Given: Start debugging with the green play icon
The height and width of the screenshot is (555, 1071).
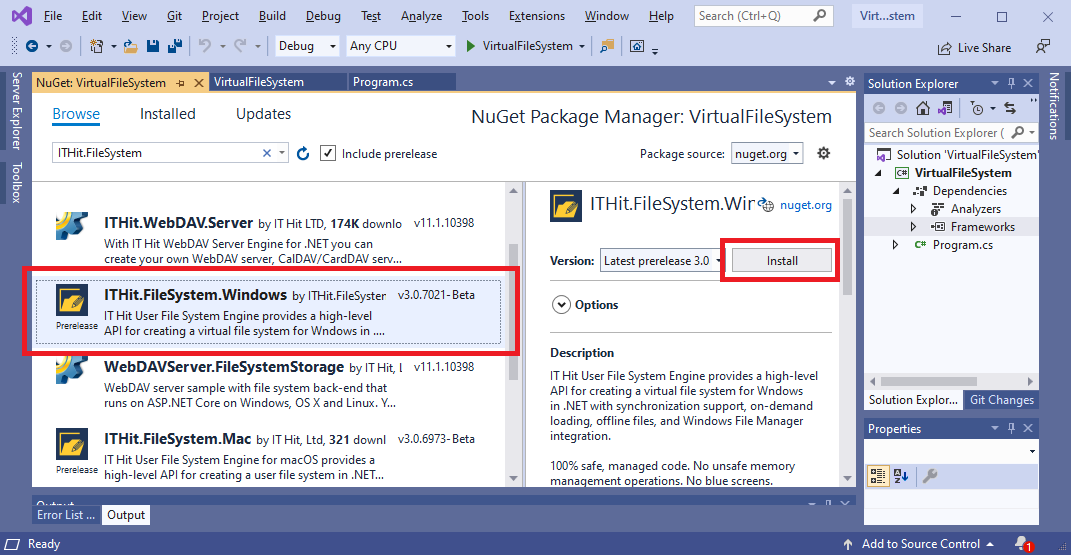Looking at the screenshot, I should point(472,46).
